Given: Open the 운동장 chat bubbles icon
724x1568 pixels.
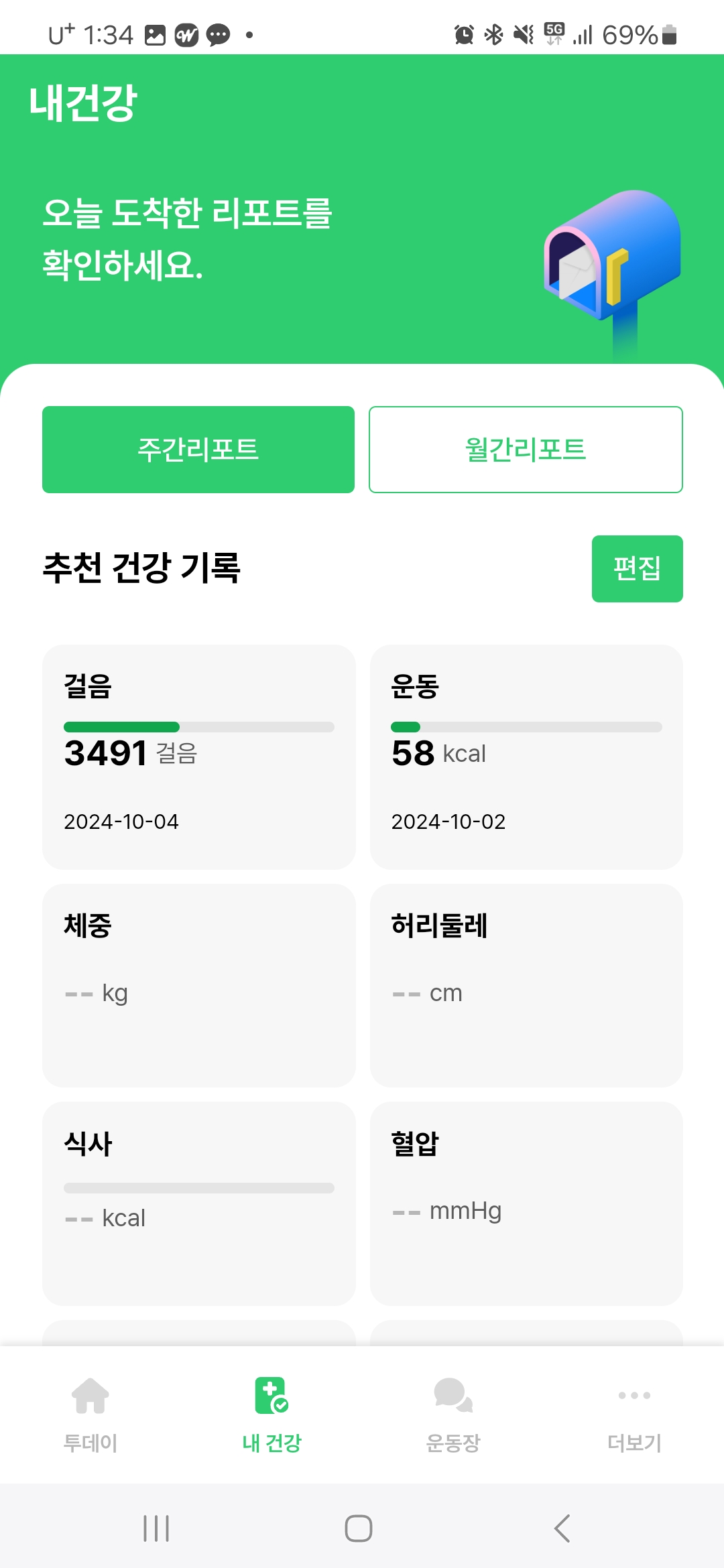Looking at the screenshot, I should coord(453,1396).
